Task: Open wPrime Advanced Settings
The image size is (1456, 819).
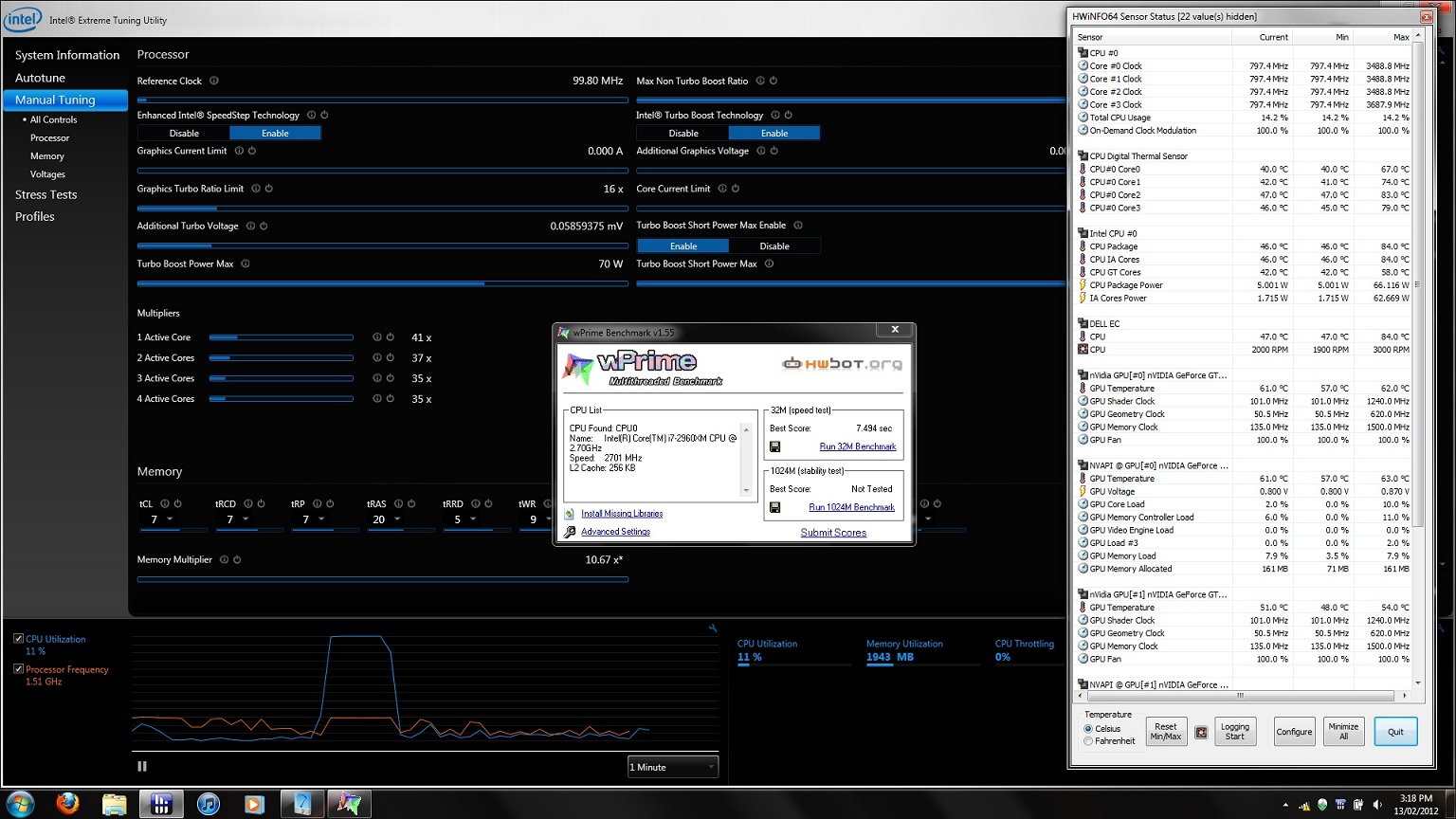Action: tap(615, 532)
